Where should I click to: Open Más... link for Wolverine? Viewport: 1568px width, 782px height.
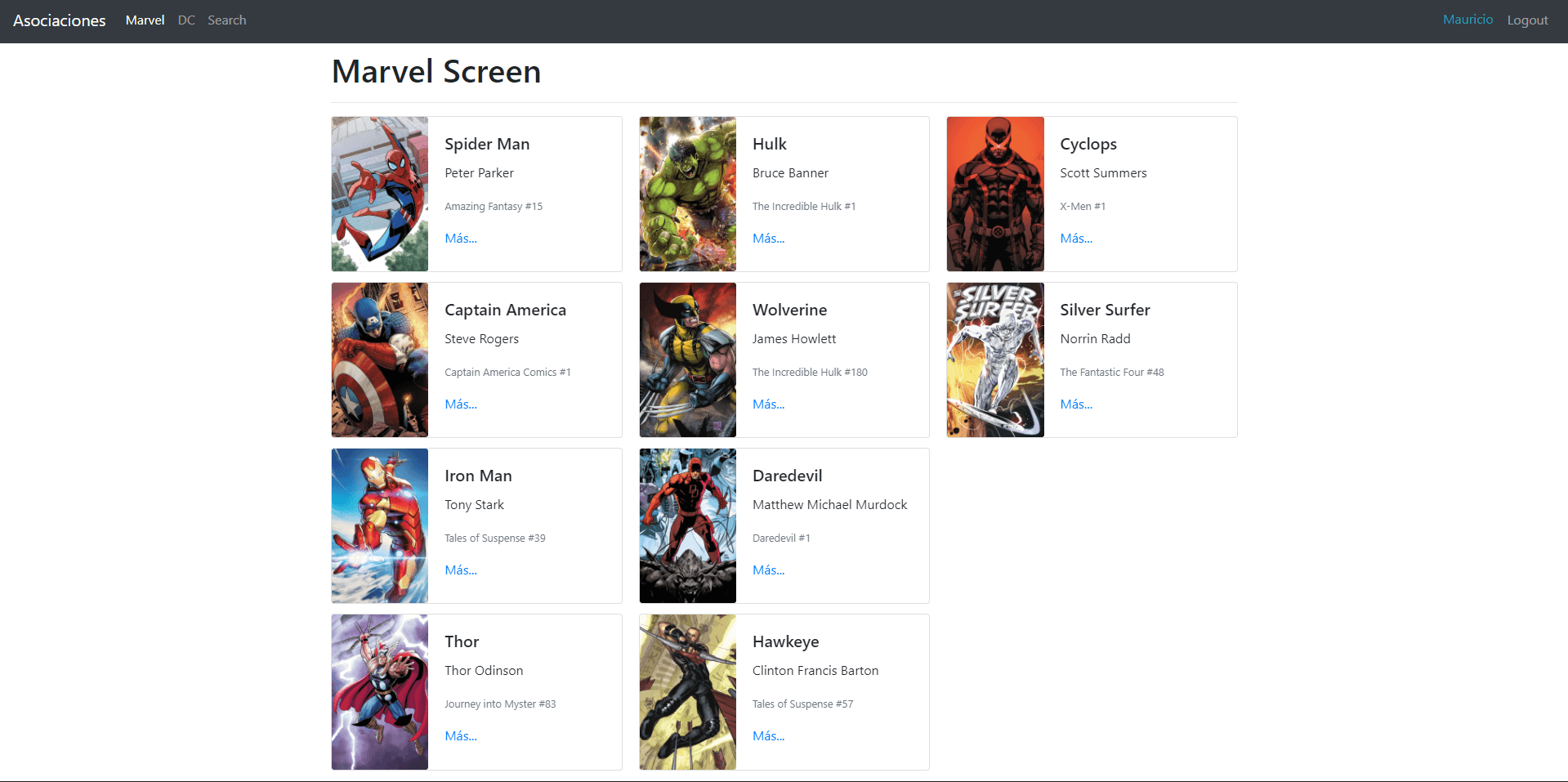(x=769, y=404)
